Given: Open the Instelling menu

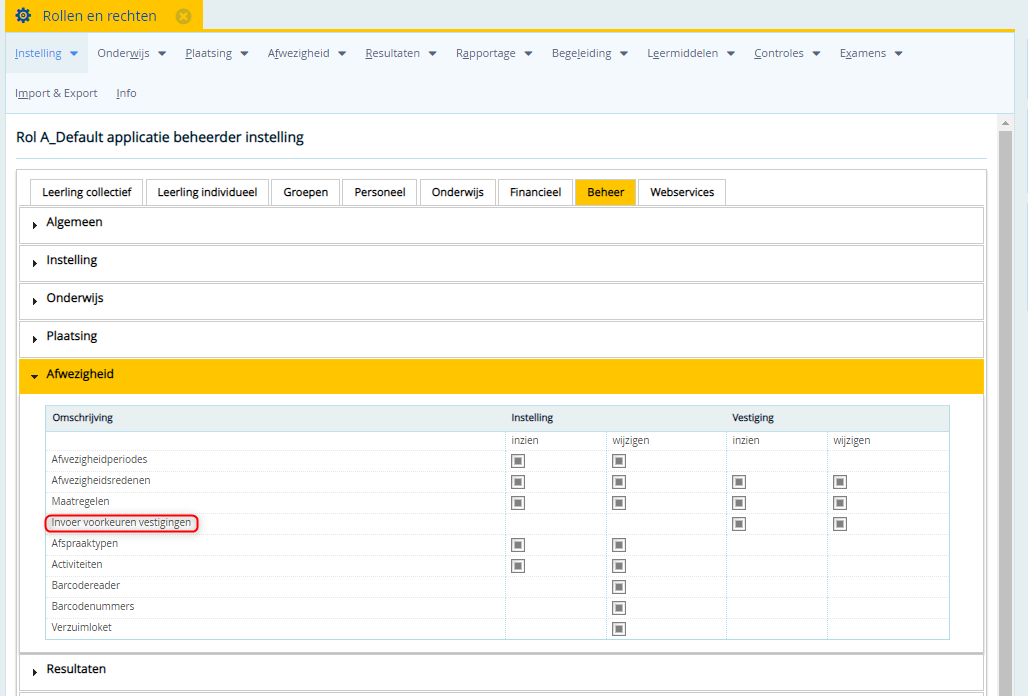Looking at the screenshot, I should [47, 53].
